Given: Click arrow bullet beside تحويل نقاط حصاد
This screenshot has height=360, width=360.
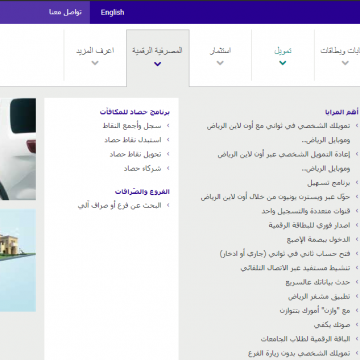Looking at the screenshot, I should 168,154.
